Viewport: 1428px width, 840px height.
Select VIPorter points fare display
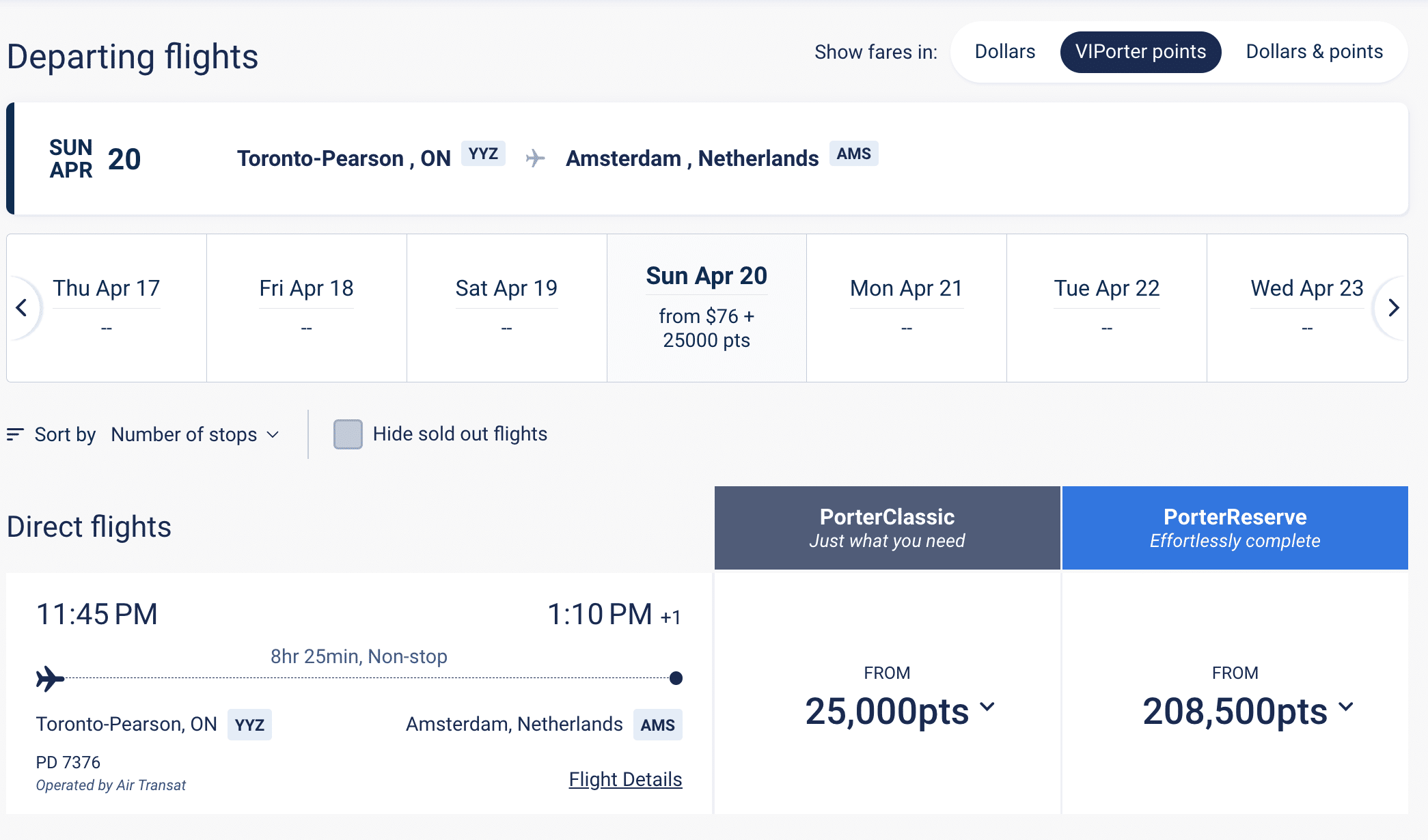point(1140,52)
